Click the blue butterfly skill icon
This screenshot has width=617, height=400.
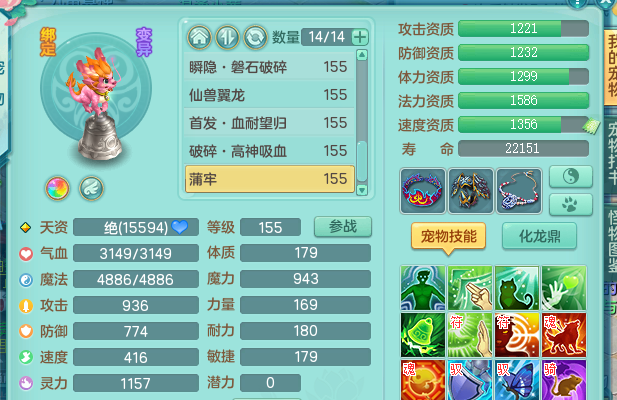517,381
